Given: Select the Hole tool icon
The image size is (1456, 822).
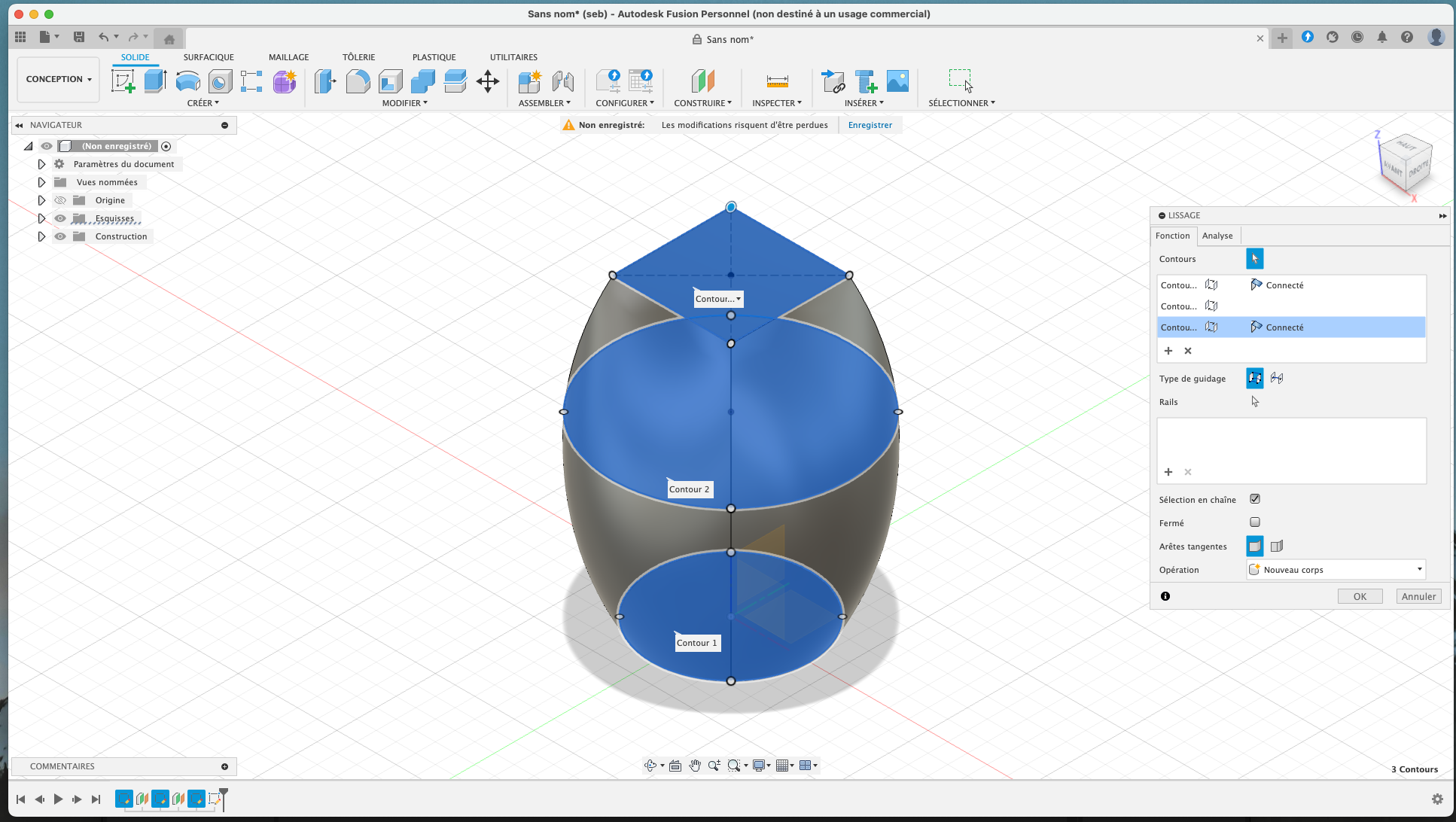Looking at the screenshot, I should coord(220,81).
